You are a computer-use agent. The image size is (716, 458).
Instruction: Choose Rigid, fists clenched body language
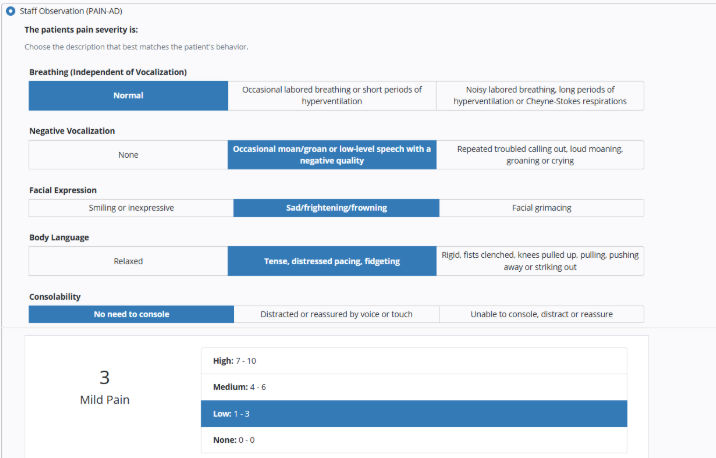(540, 261)
